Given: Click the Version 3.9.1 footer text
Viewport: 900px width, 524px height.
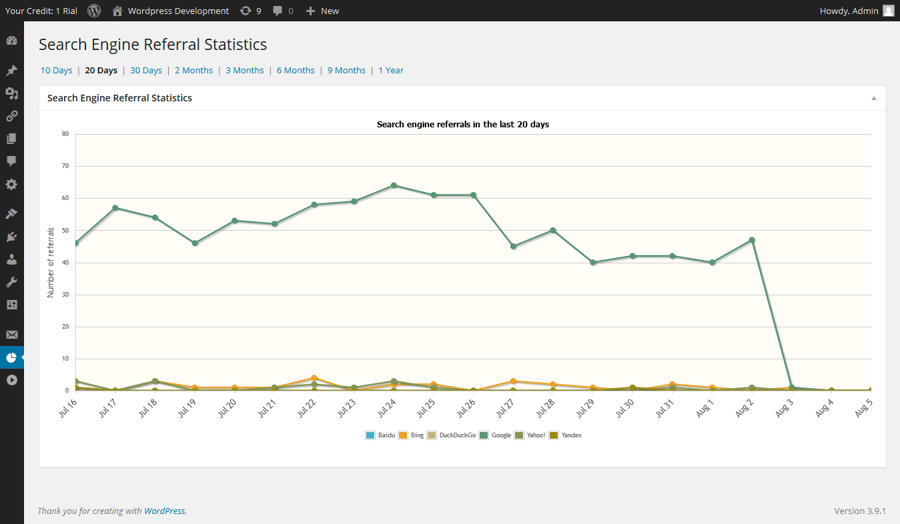Looking at the screenshot, I should [860, 511].
